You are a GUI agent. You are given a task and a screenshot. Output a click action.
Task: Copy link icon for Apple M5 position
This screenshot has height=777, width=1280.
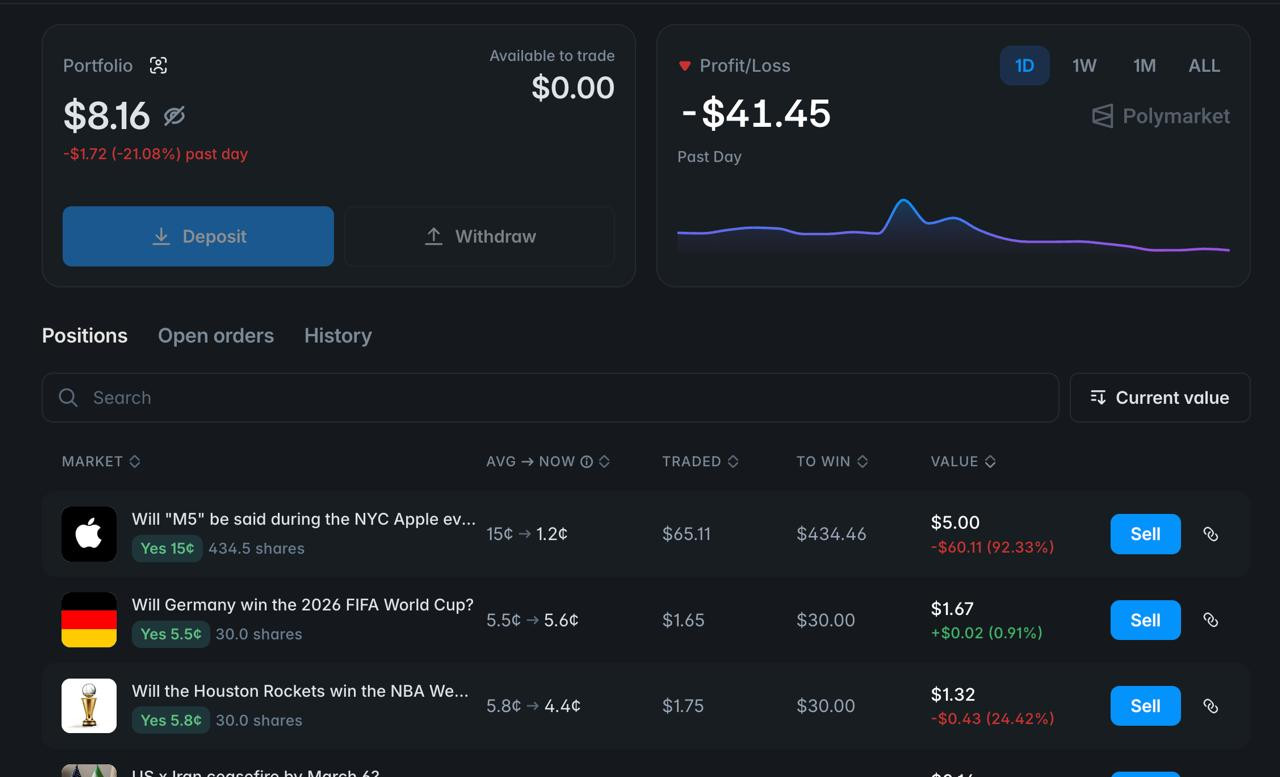pyautogui.click(x=1210, y=534)
